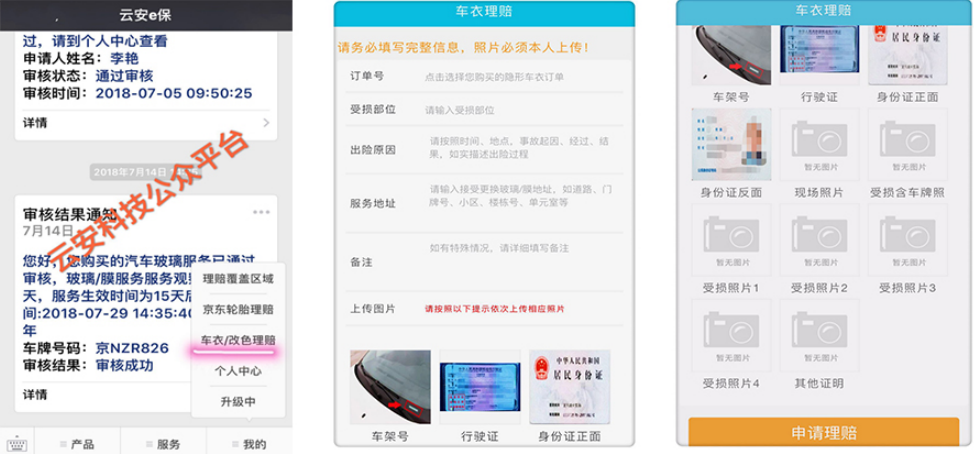
Task: Focus the 出险原因 description field
Action: [x=484, y=150]
